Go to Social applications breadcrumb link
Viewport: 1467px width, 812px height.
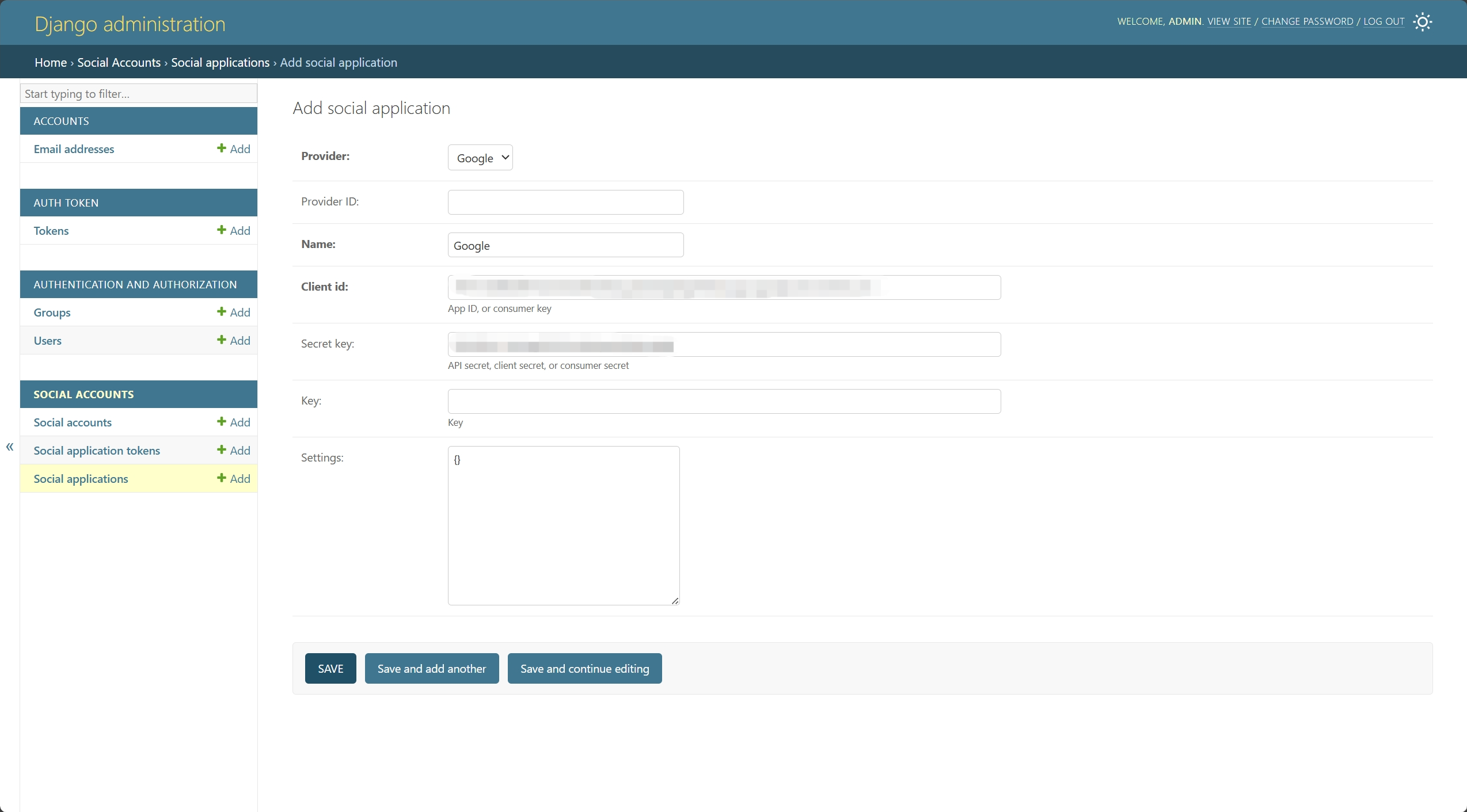tap(220, 62)
